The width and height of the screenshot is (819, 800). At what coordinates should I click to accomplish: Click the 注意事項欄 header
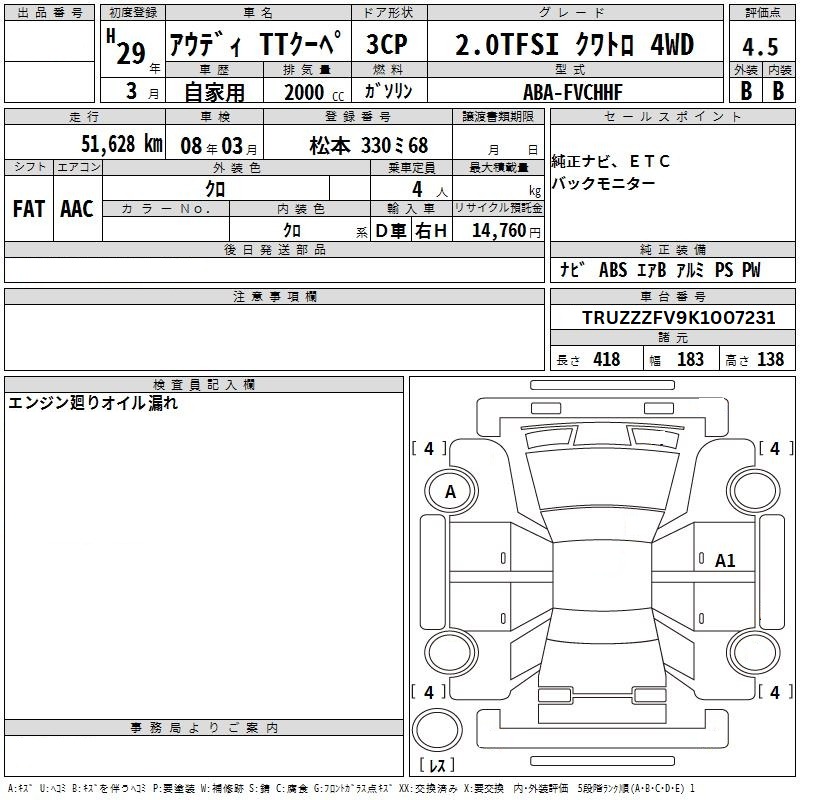tap(275, 297)
